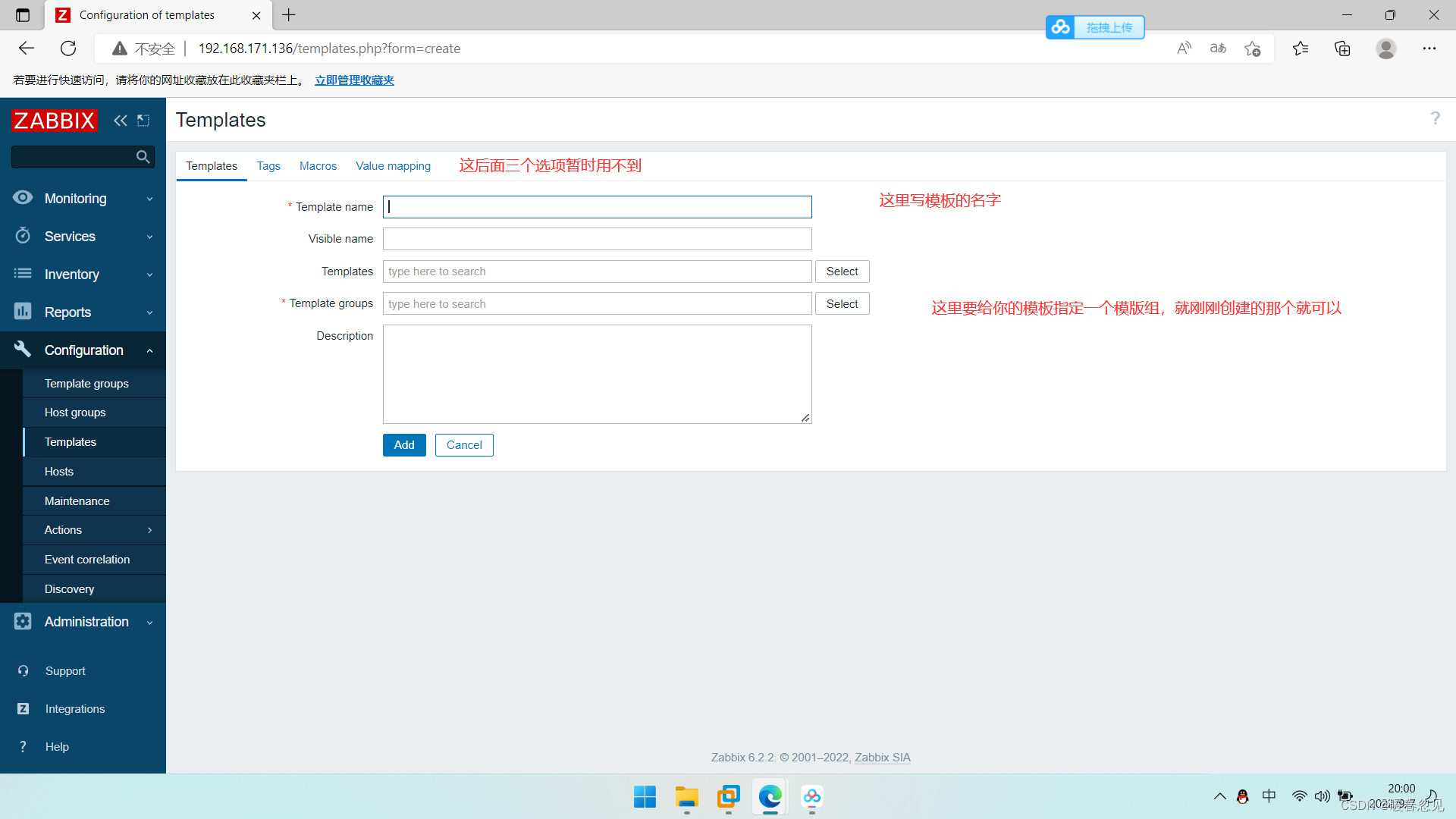Switch to Value mapping tab
This screenshot has width=1456, height=819.
[392, 166]
